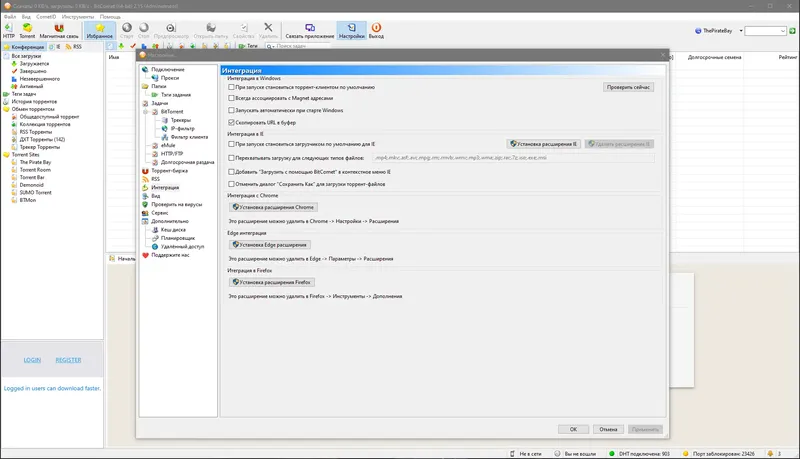Select Прокси in settings tree
This screenshot has width=800, height=459.
tap(170, 78)
